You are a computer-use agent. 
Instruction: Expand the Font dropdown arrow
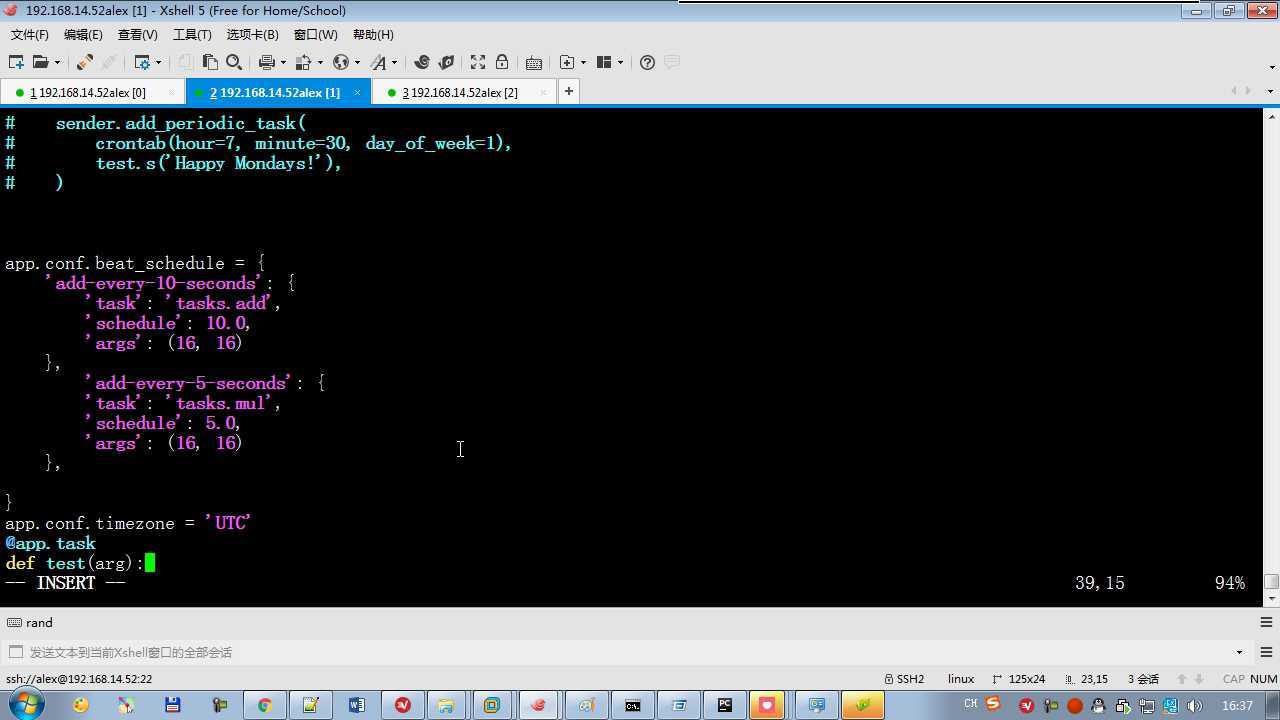click(395, 62)
